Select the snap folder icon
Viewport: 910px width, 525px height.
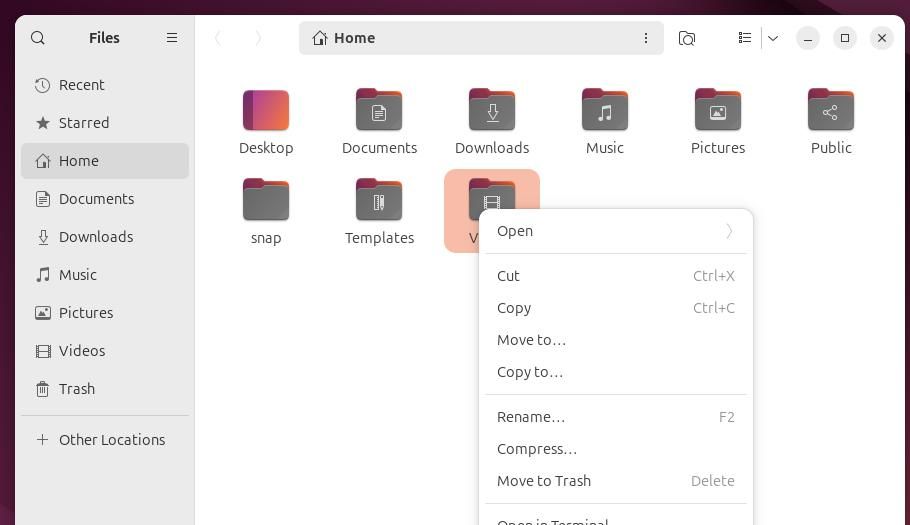tap(266, 200)
